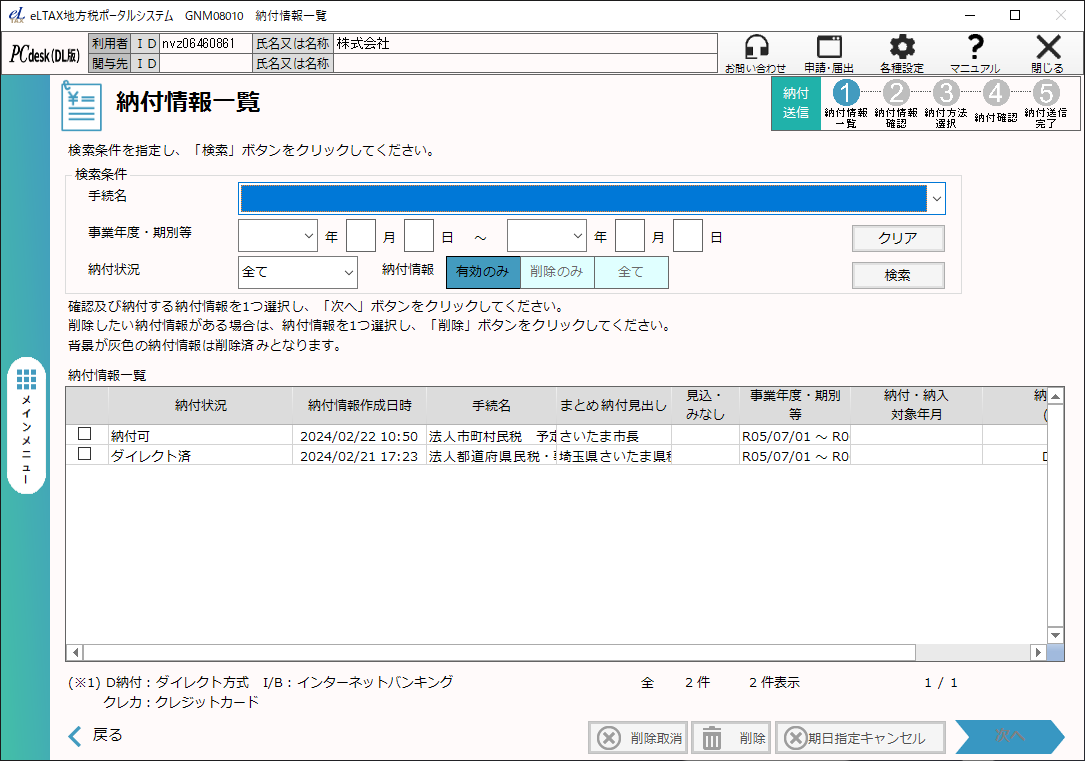Click the クリア button
Image resolution: width=1085 pixels, height=761 pixels.
[897, 238]
